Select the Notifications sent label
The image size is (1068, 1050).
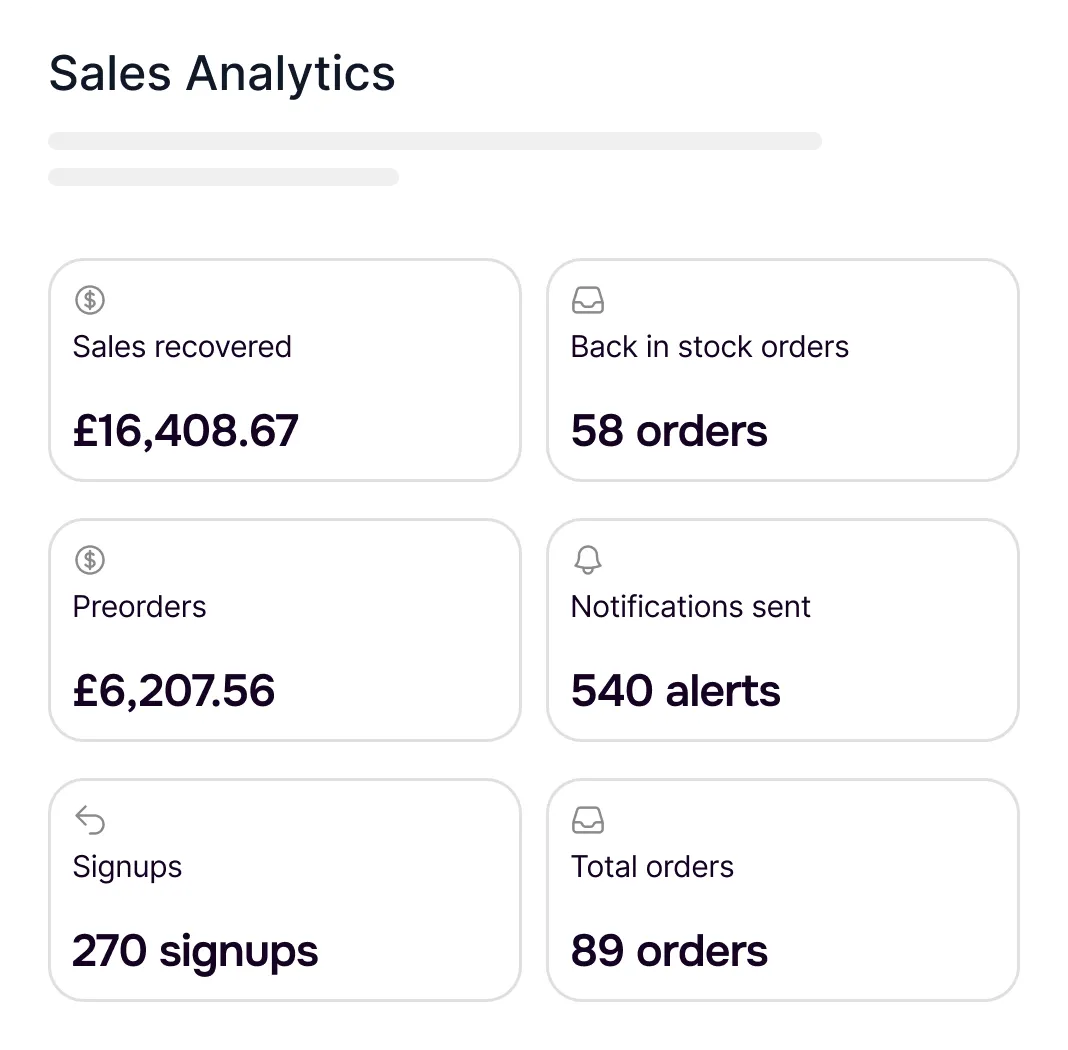click(691, 607)
